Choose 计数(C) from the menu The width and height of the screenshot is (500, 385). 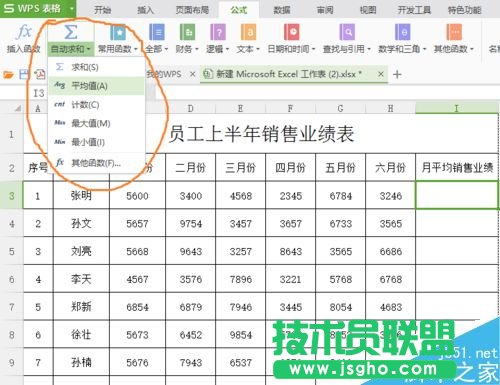point(96,105)
